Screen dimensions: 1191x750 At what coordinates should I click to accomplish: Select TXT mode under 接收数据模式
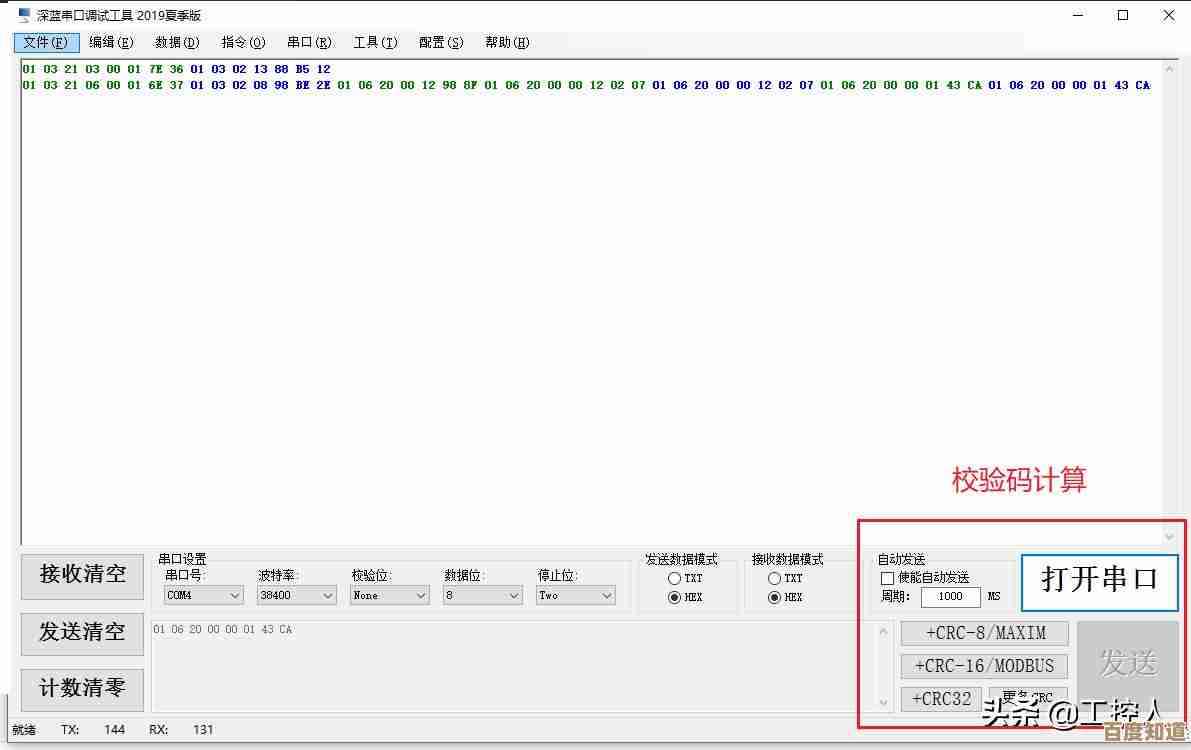pyautogui.click(x=775, y=578)
